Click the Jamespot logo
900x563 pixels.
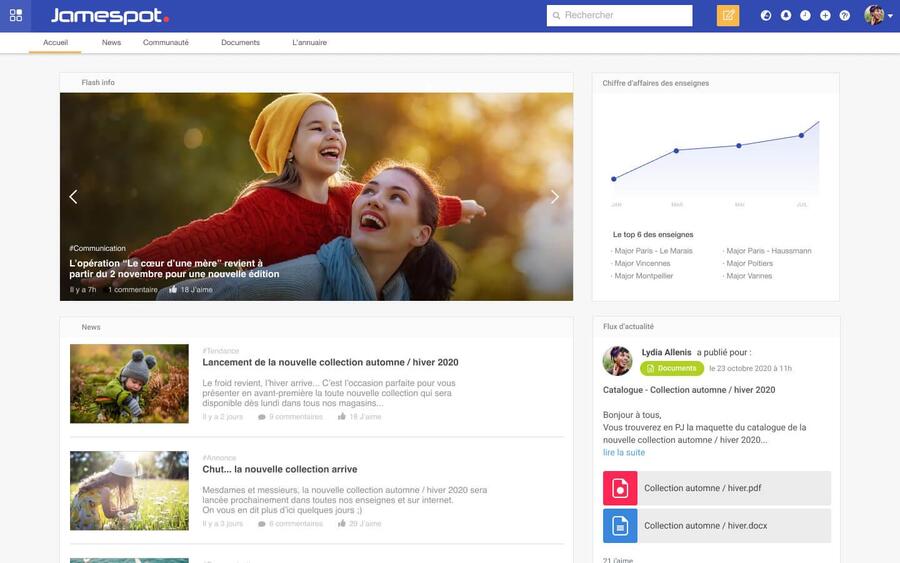click(110, 15)
